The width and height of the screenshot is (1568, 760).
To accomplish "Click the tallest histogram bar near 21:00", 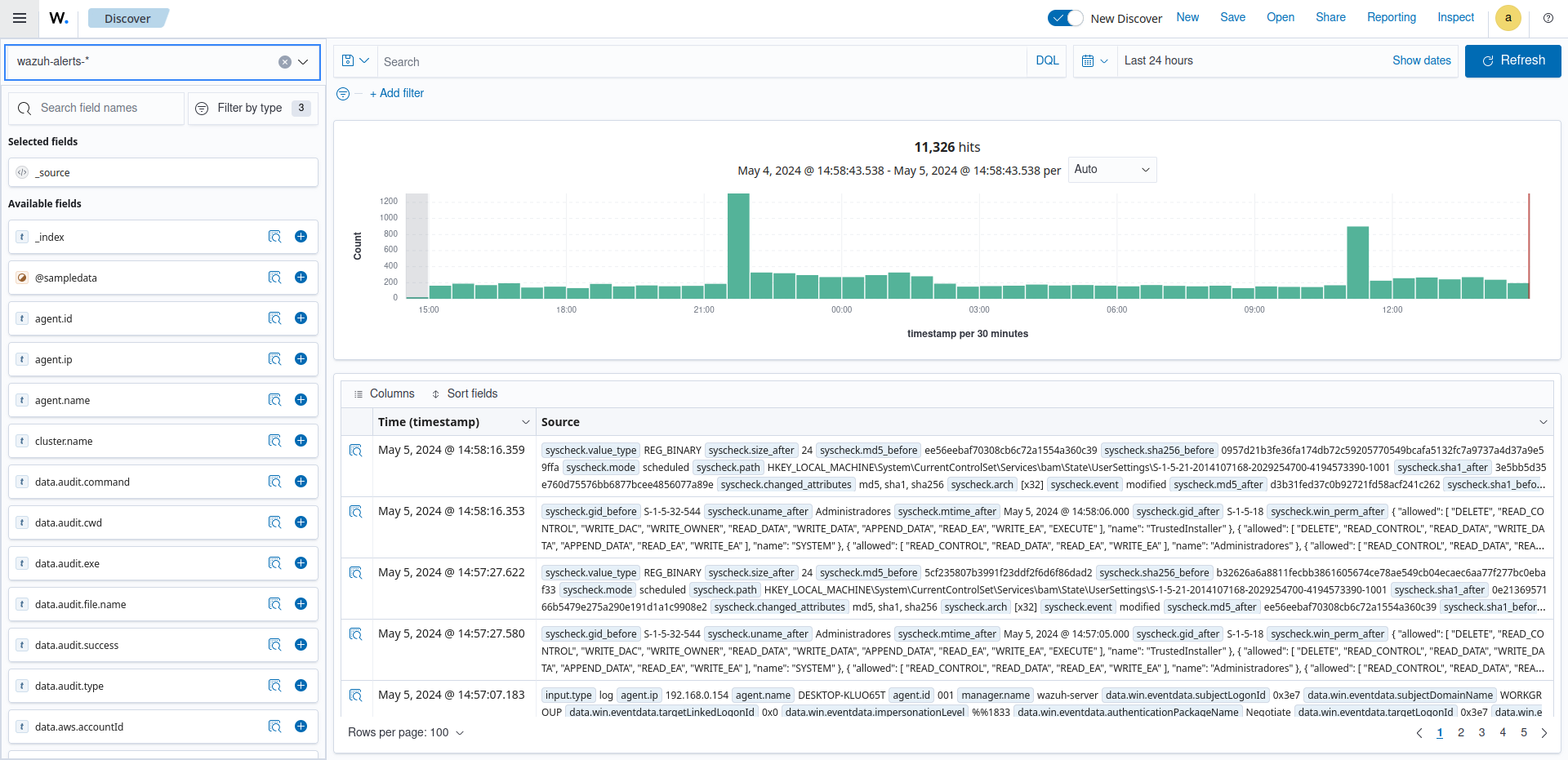I will coord(738,245).
